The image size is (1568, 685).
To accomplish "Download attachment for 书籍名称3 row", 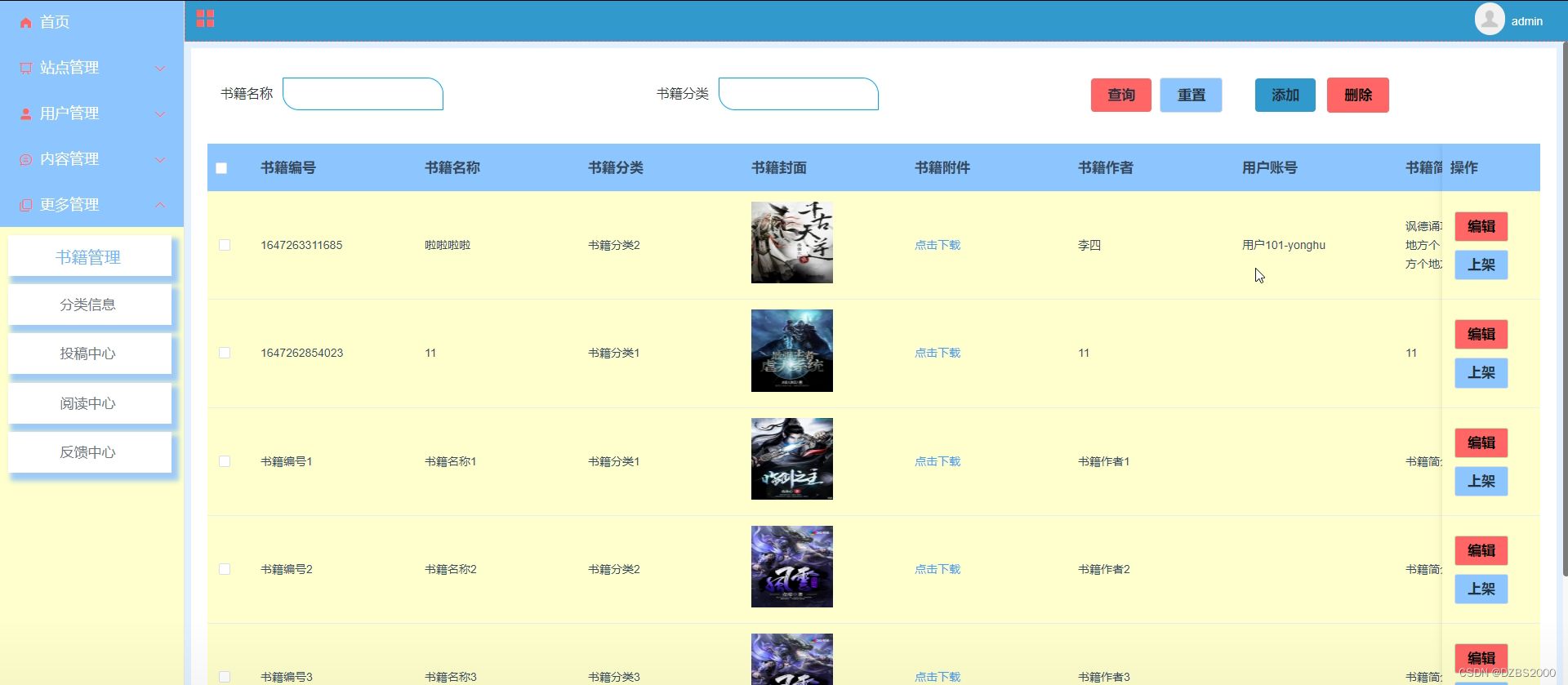I will 938,677.
